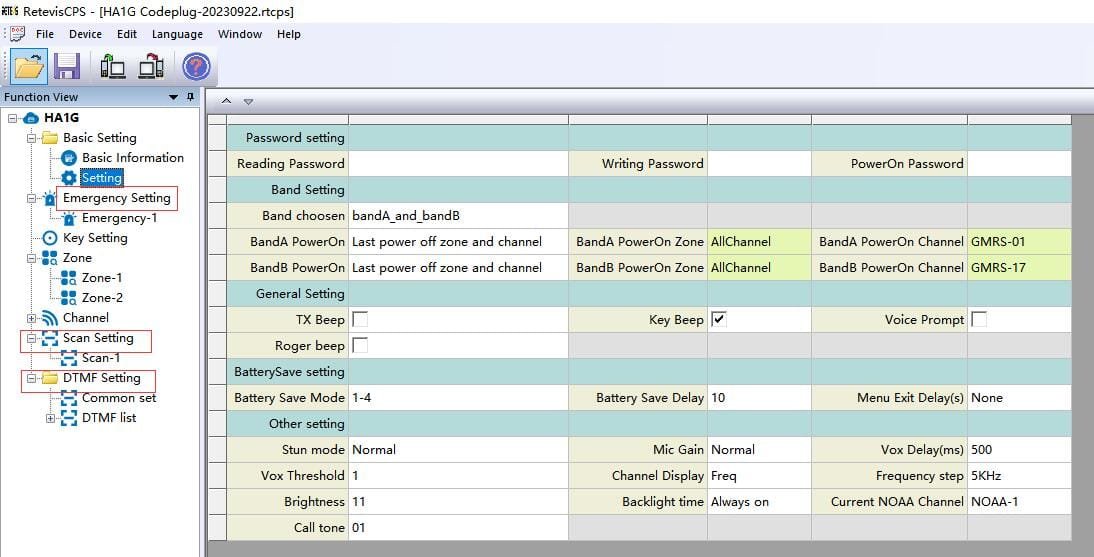Screen dimensions: 1094x557
Task: Click Backlight time Always on value
Action: pyautogui.click(x=759, y=502)
